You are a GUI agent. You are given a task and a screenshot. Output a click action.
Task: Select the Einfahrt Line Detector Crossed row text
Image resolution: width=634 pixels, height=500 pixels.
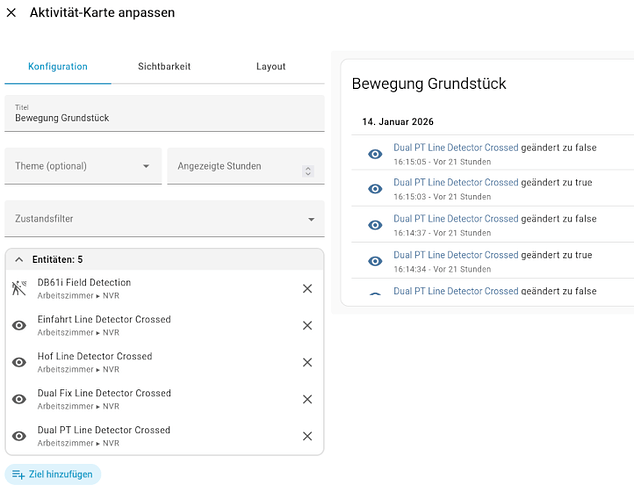(x=104, y=319)
